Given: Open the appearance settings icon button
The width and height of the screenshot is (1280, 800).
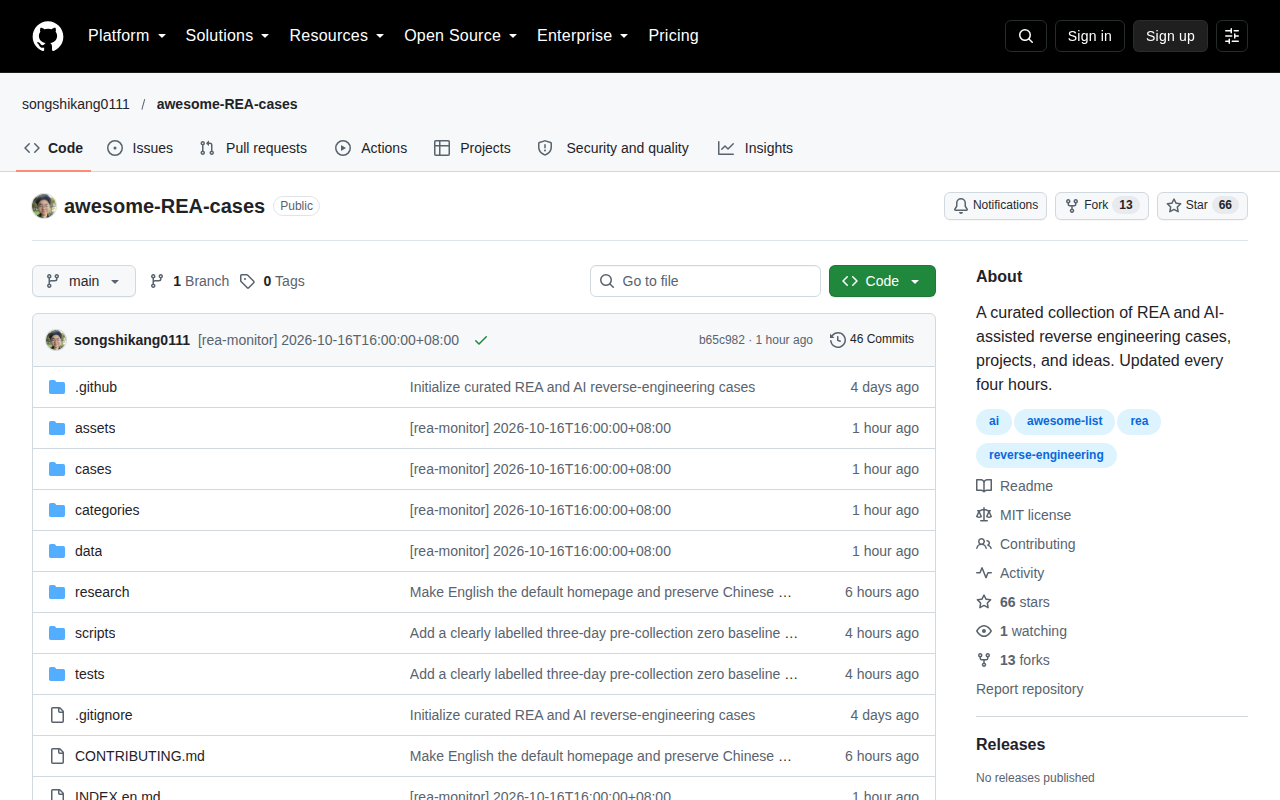Looking at the screenshot, I should (x=1232, y=36).
